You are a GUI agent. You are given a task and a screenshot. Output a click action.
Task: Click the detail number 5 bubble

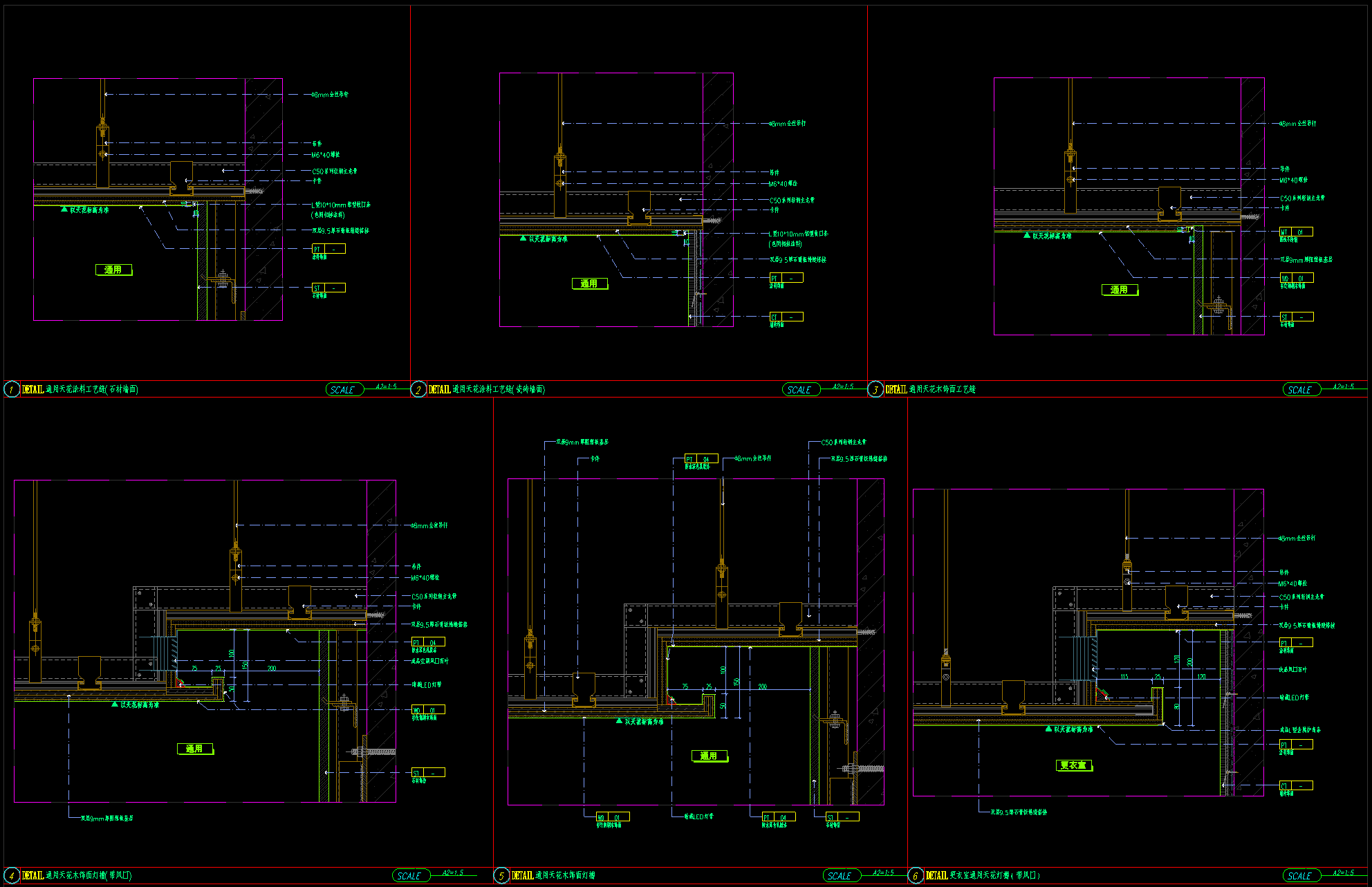point(501,875)
